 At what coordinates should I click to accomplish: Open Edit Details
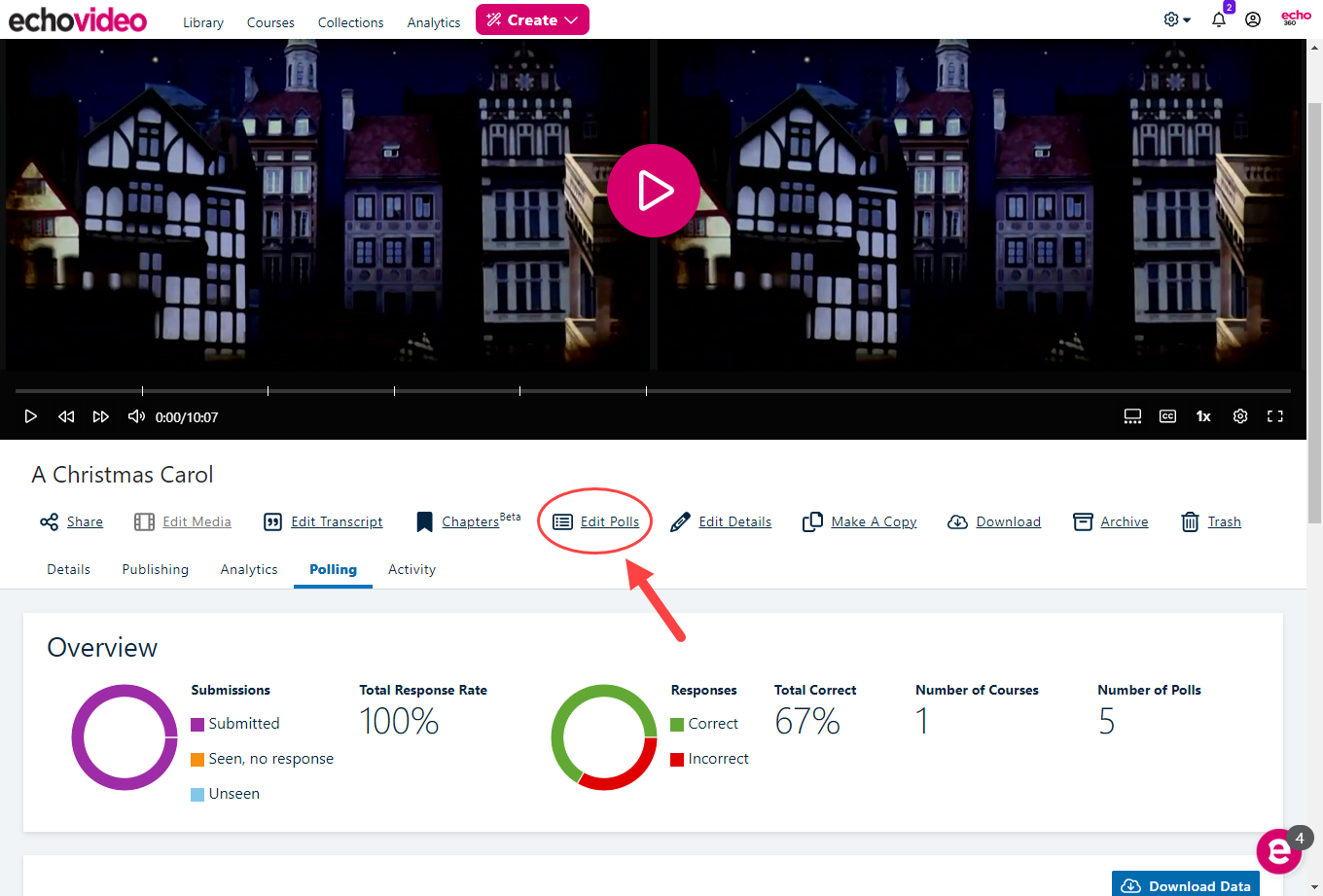pyautogui.click(x=734, y=522)
